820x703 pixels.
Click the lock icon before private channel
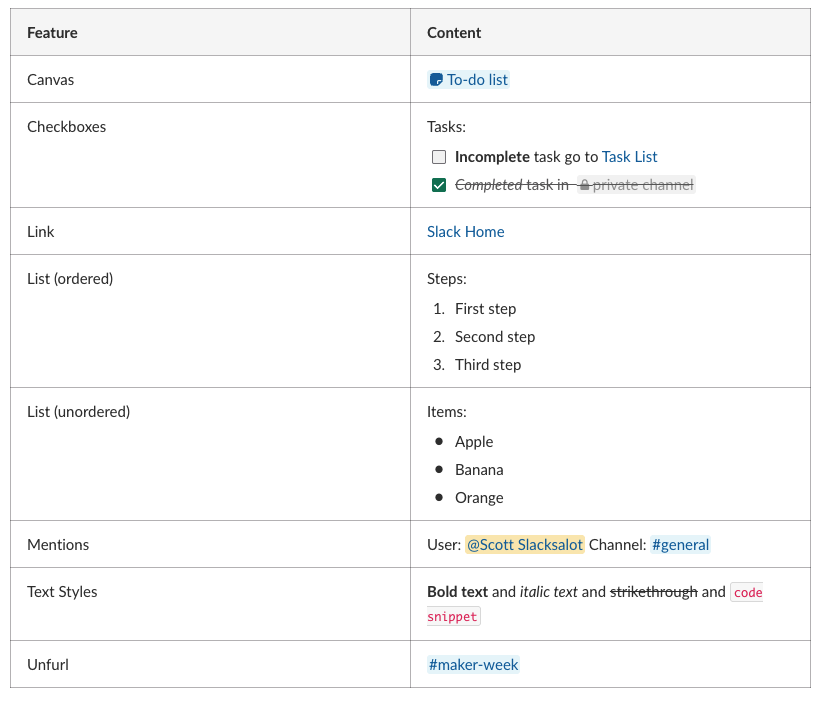(x=584, y=185)
